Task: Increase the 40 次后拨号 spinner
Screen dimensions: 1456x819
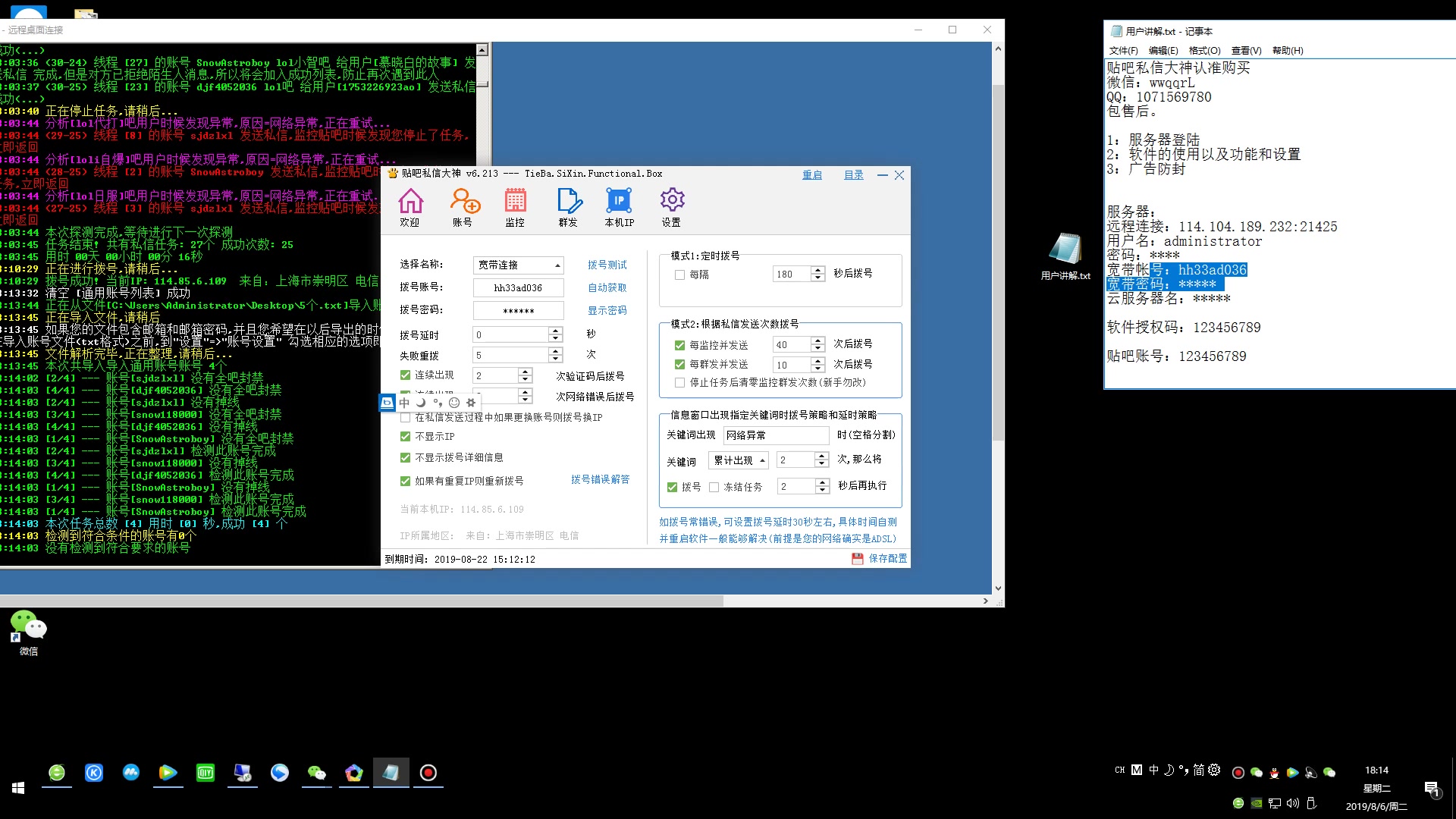Action: pyautogui.click(x=817, y=340)
